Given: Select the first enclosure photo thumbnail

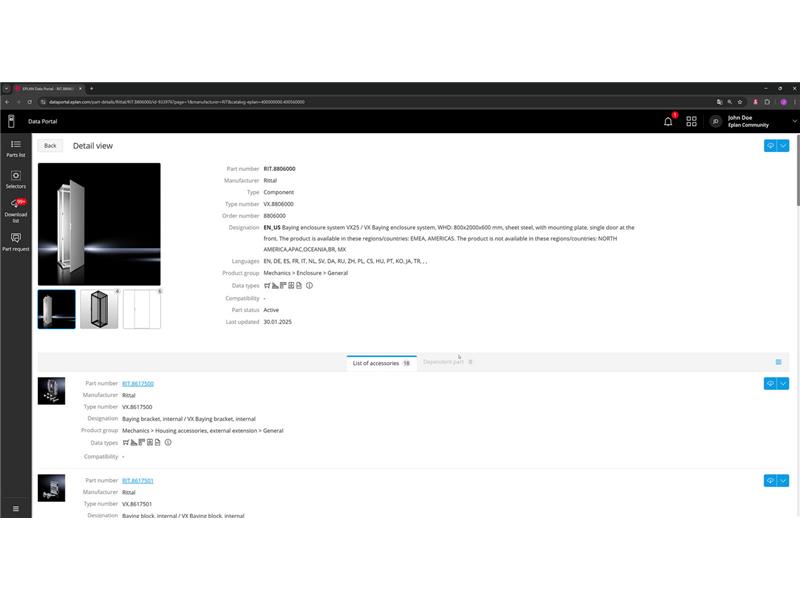Looking at the screenshot, I should coord(57,309).
